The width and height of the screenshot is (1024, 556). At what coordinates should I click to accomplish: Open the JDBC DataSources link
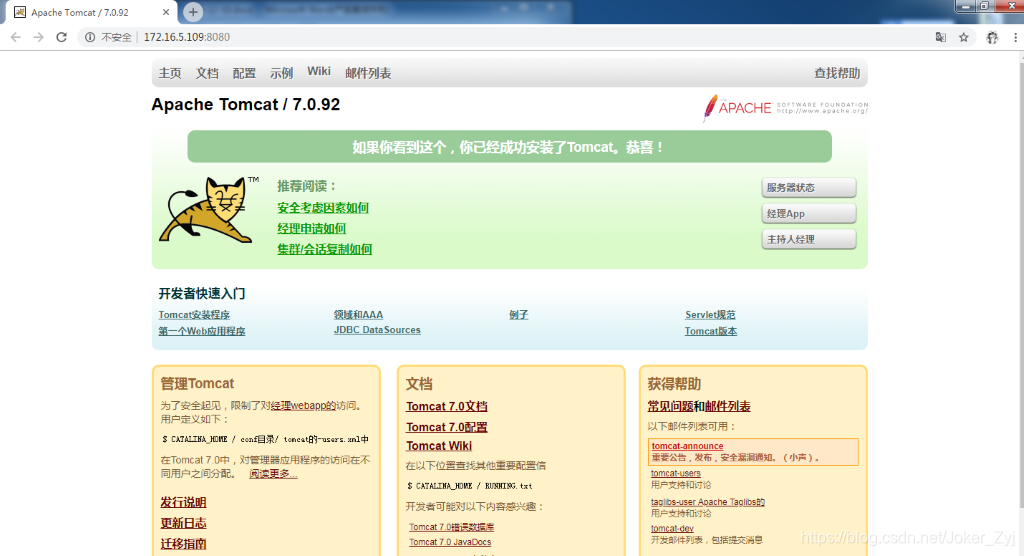point(377,330)
